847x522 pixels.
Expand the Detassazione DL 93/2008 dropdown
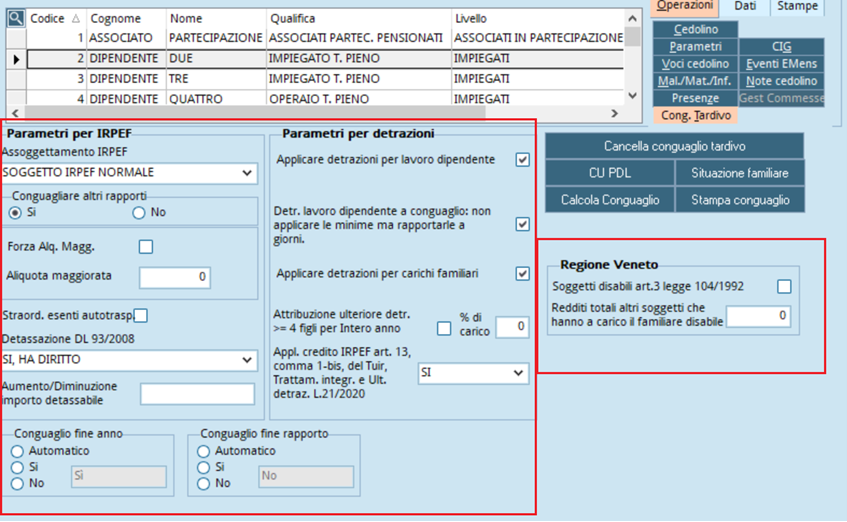point(247,360)
